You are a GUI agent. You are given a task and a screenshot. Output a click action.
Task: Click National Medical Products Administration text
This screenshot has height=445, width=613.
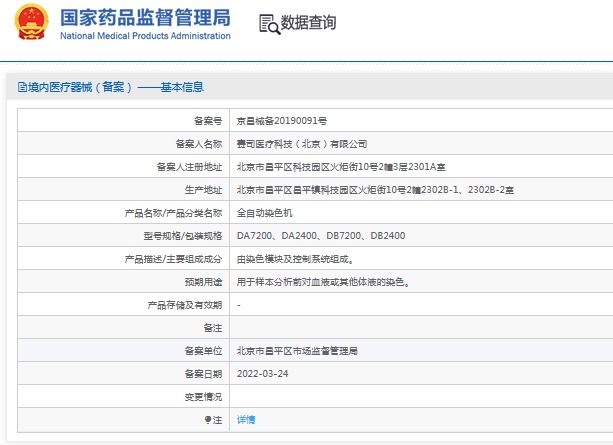(145, 36)
